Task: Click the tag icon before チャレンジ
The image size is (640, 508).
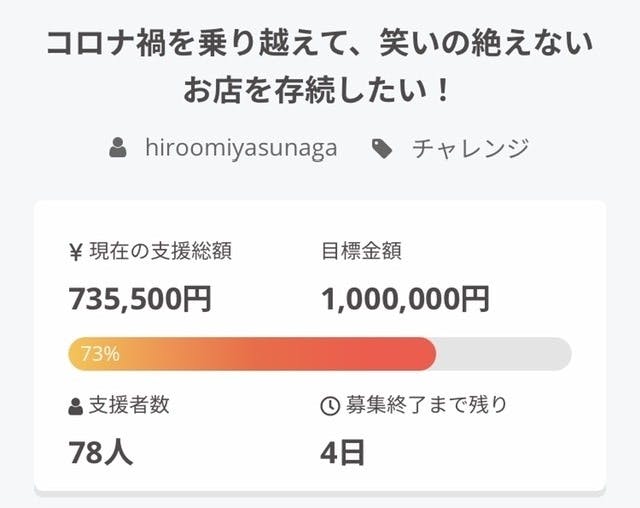Action: point(381,149)
